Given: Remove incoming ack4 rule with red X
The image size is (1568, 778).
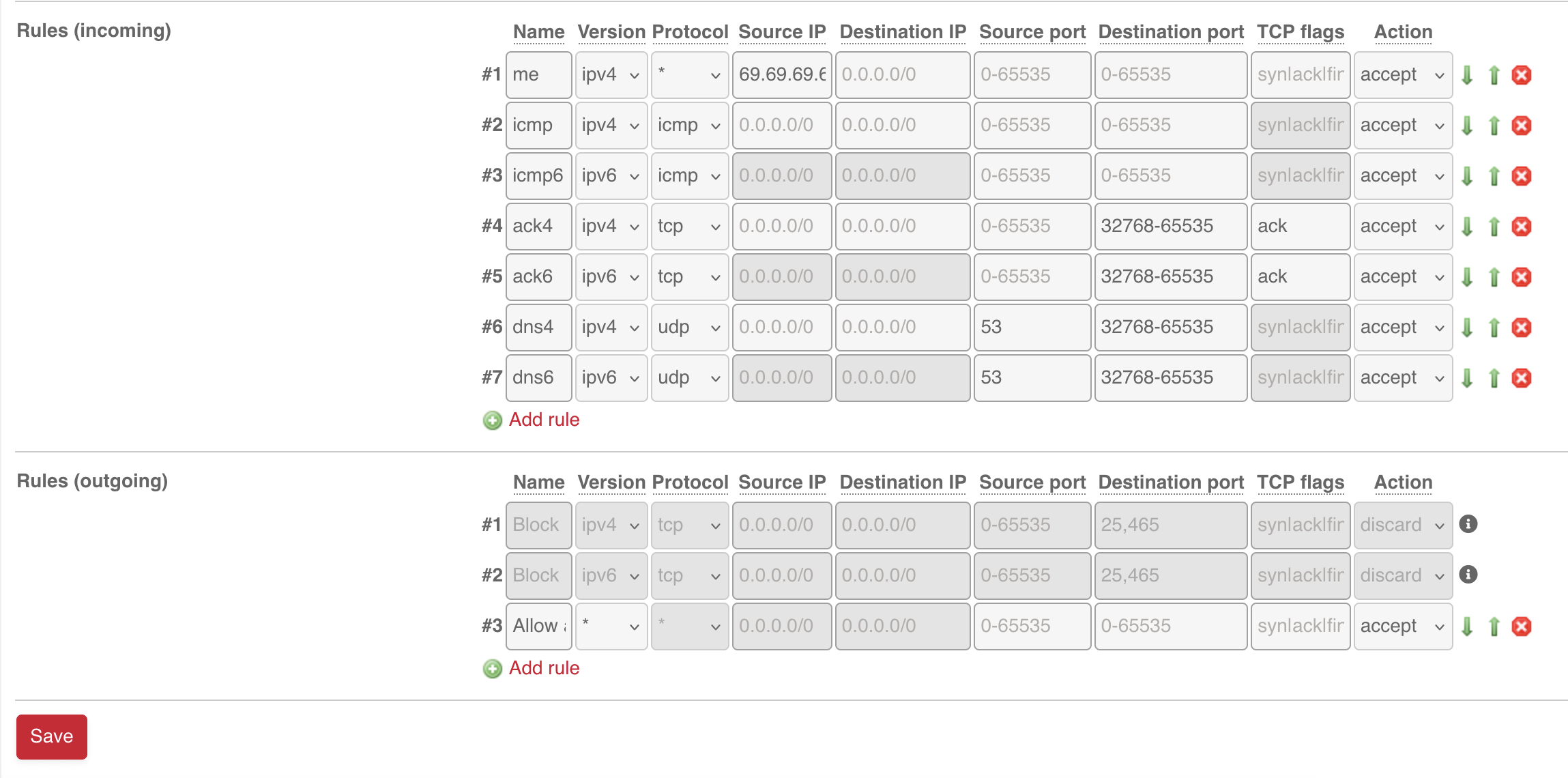Looking at the screenshot, I should tap(1521, 227).
